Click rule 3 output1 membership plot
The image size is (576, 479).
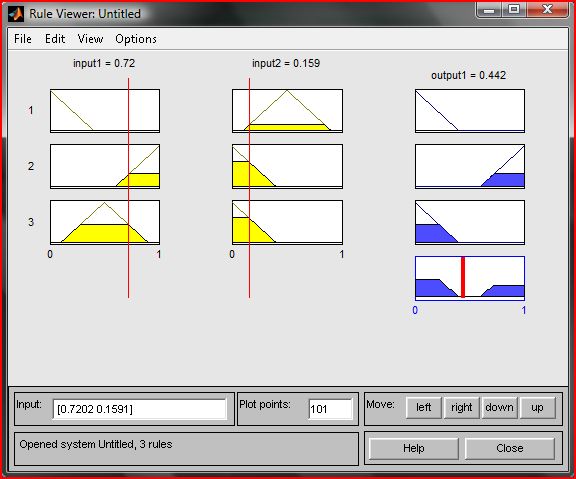coord(470,222)
